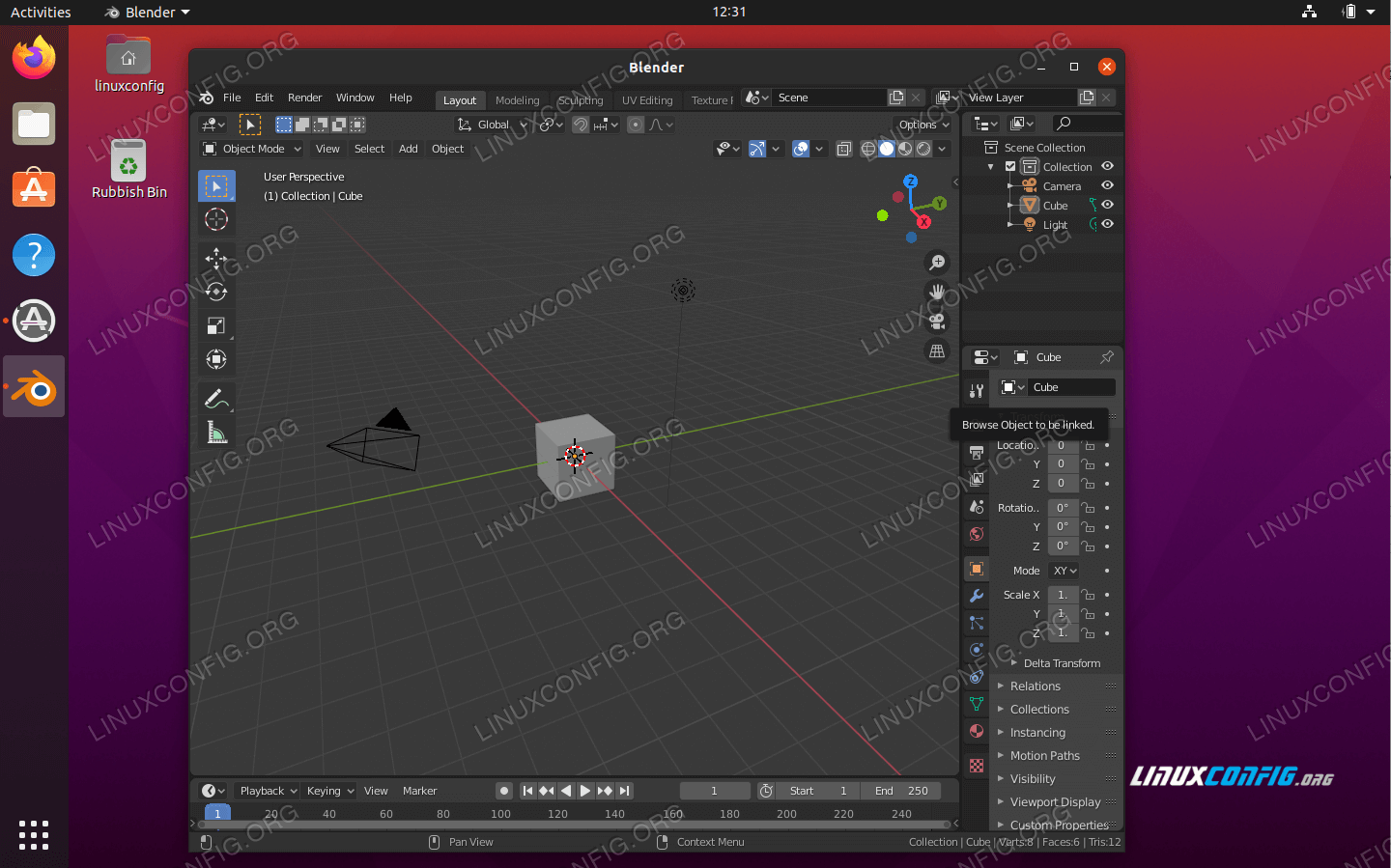Image resolution: width=1391 pixels, height=868 pixels.
Task: Activate the Move tool
Action: click(x=216, y=258)
